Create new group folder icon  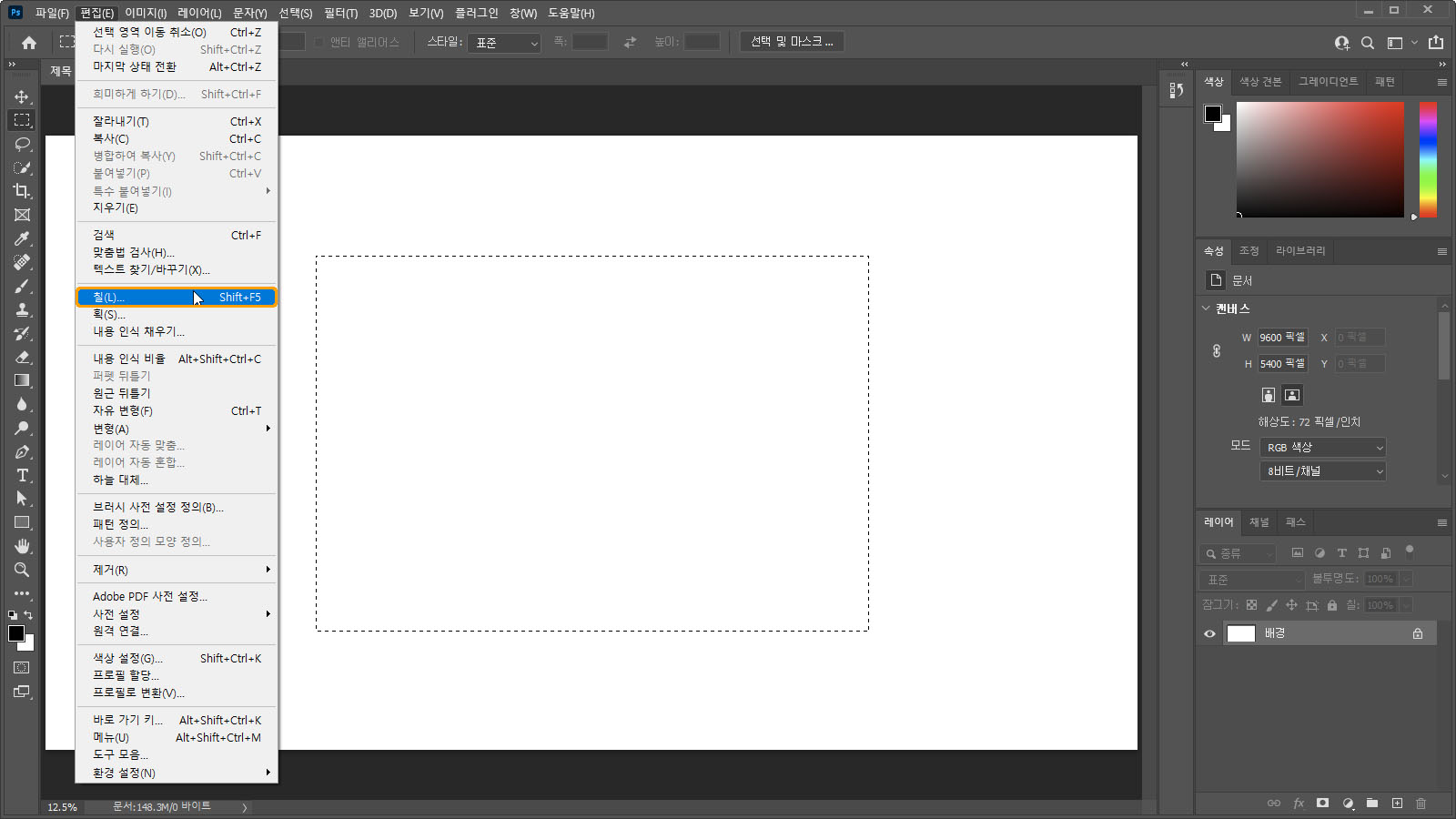[1372, 804]
